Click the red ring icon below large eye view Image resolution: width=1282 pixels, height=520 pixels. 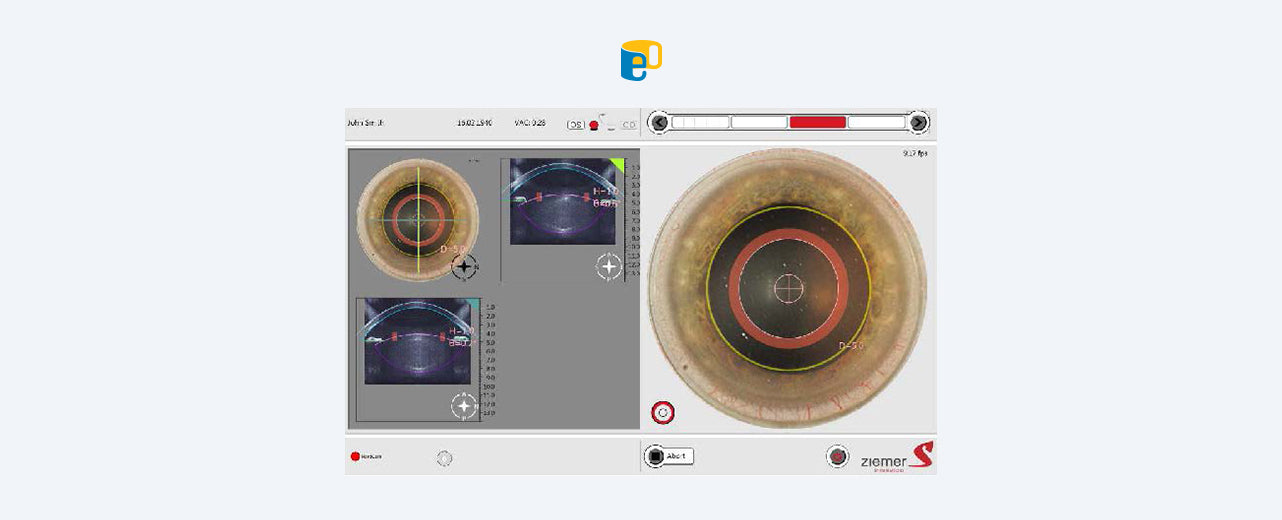[x=662, y=412]
